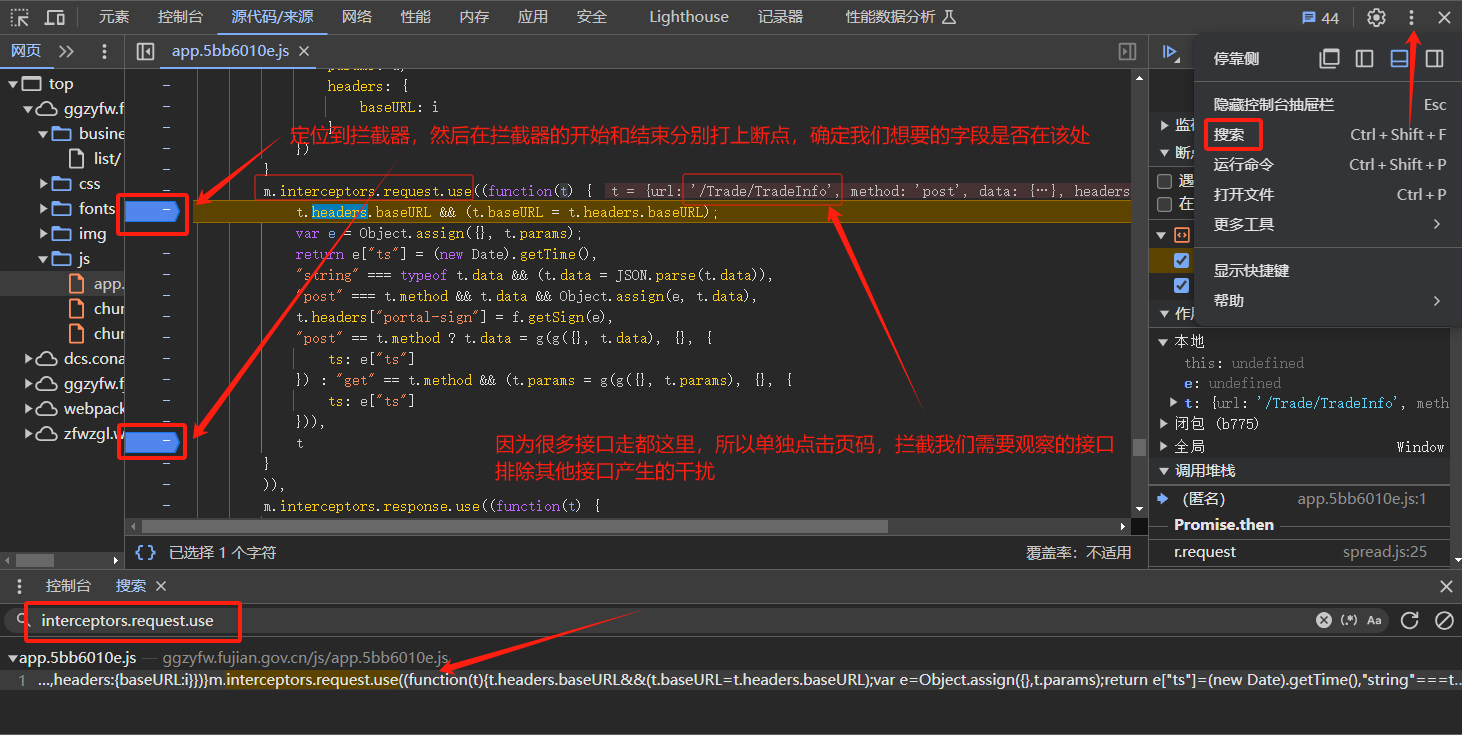Resume script execution button
1462x735 pixels.
coord(1170,51)
